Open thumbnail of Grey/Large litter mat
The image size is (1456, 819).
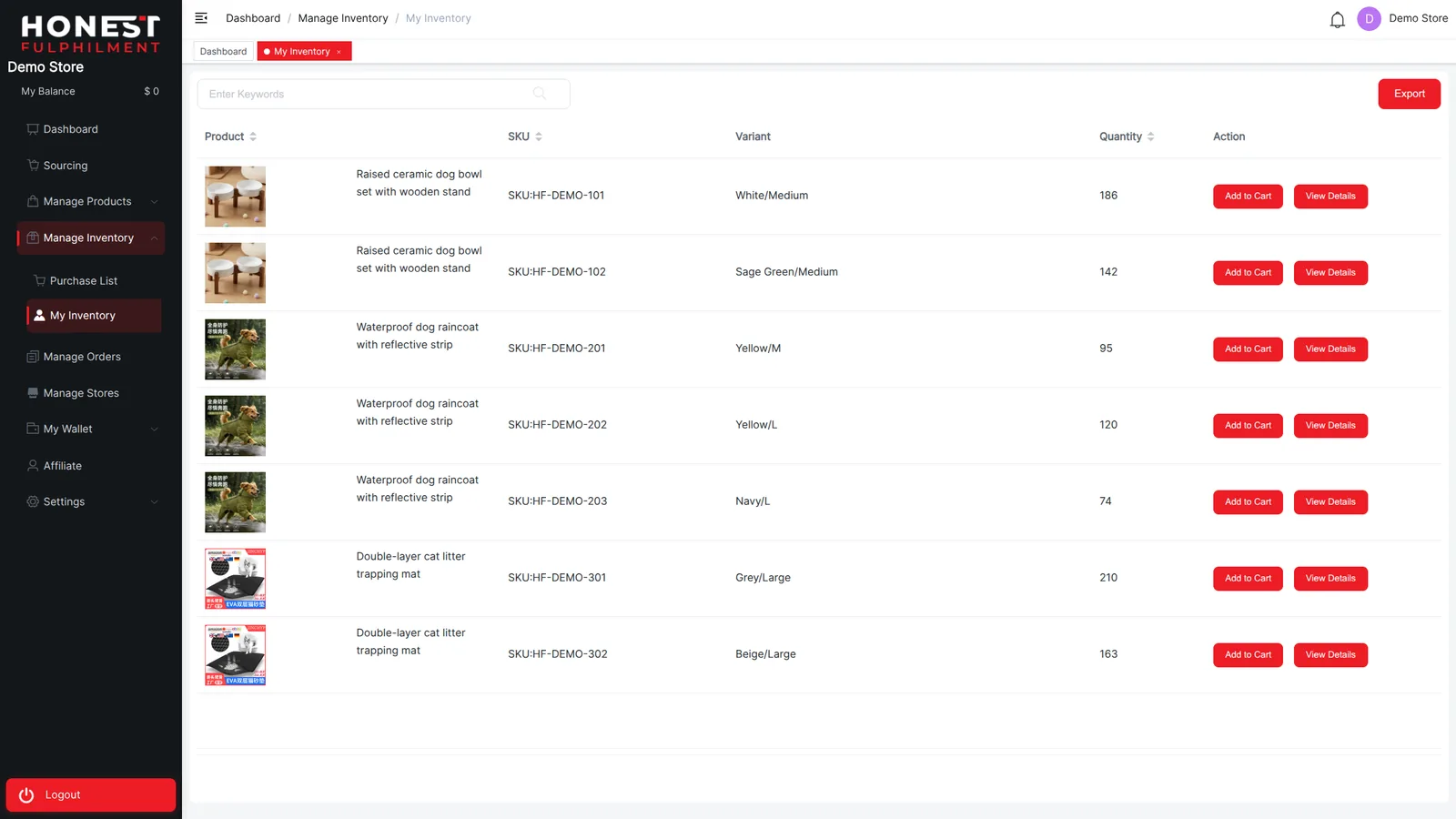click(236, 579)
